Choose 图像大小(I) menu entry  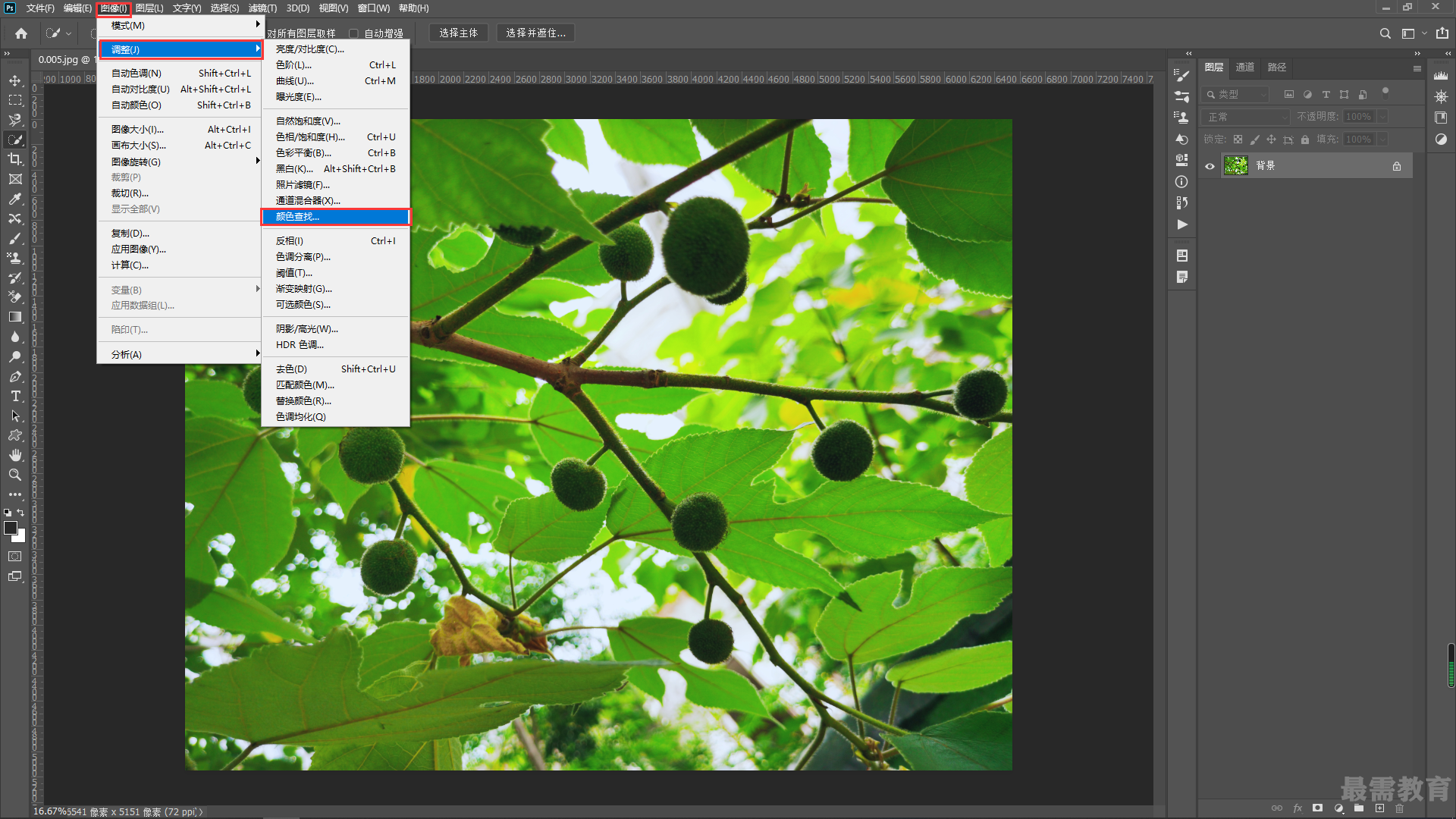(x=180, y=130)
